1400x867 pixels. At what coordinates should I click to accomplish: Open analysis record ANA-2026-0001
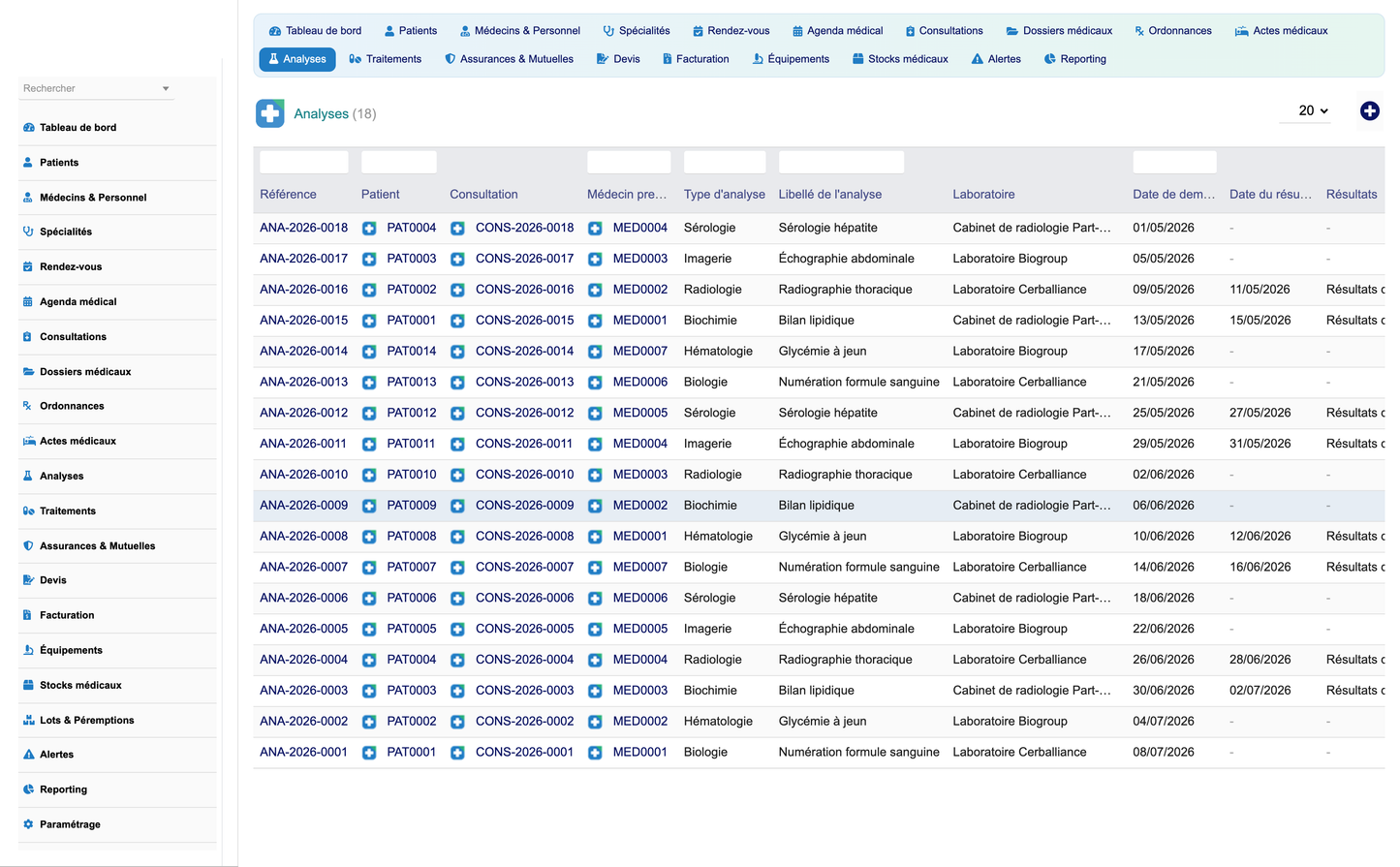click(x=303, y=753)
